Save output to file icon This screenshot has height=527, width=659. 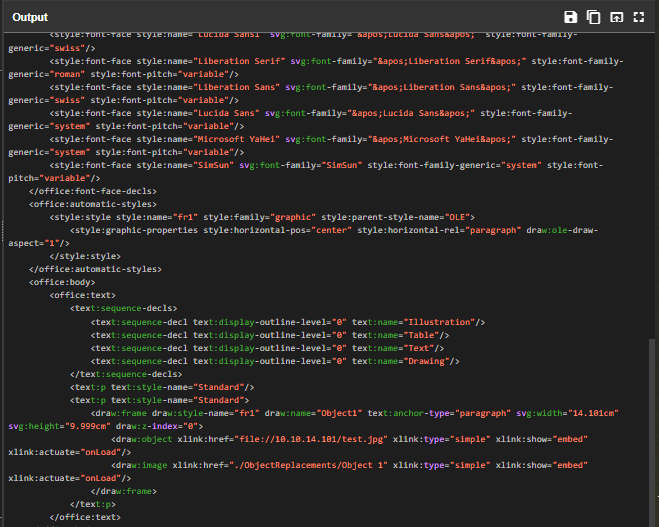point(570,17)
